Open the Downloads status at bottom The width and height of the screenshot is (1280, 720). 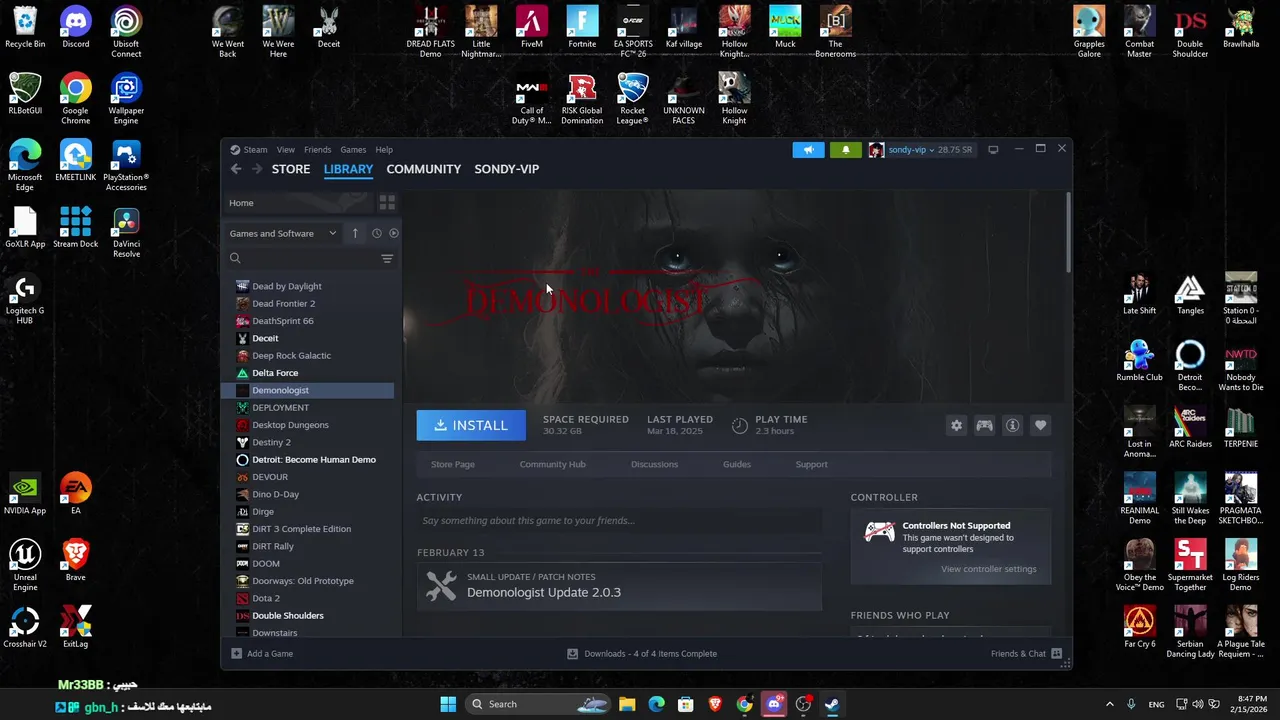coord(642,654)
